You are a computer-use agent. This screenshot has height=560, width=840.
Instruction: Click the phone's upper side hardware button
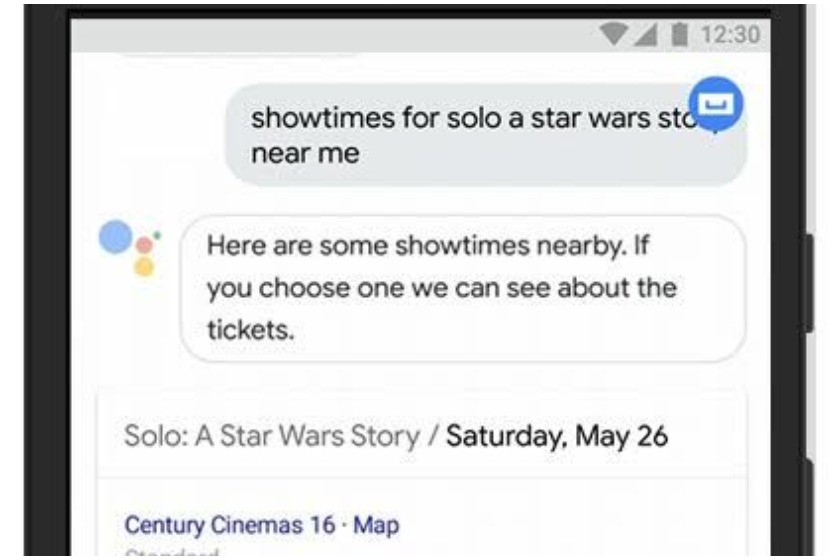pyautogui.click(x=808, y=283)
